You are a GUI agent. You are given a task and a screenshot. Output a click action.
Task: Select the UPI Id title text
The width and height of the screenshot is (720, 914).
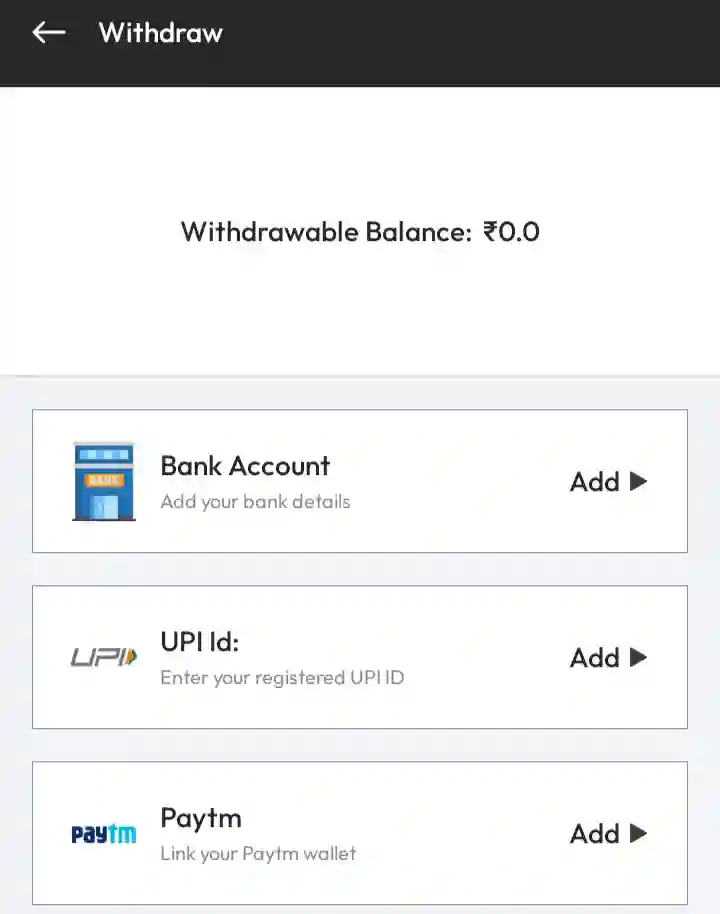[x=200, y=642]
